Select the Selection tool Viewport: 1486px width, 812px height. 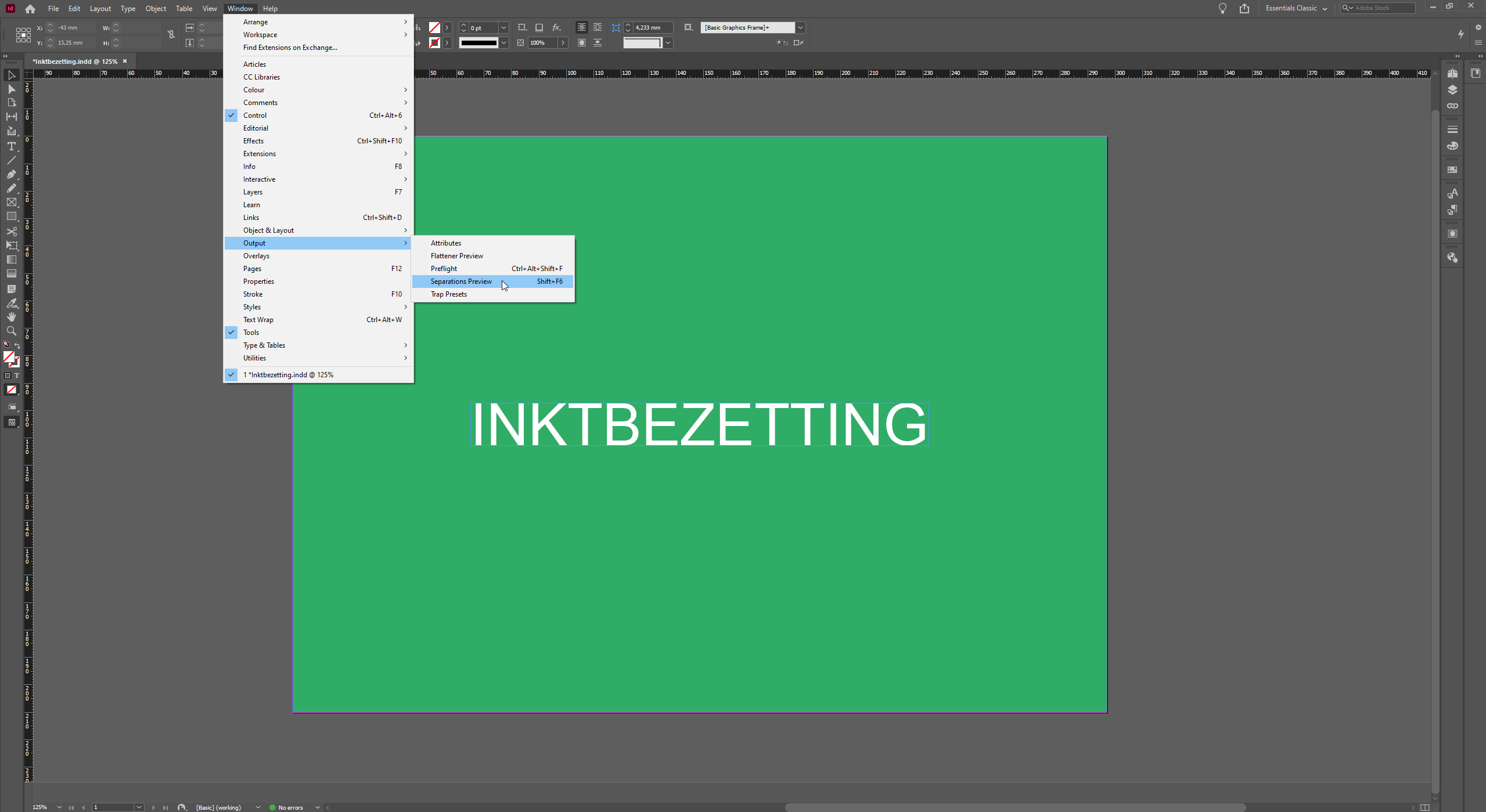coord(11,75)
